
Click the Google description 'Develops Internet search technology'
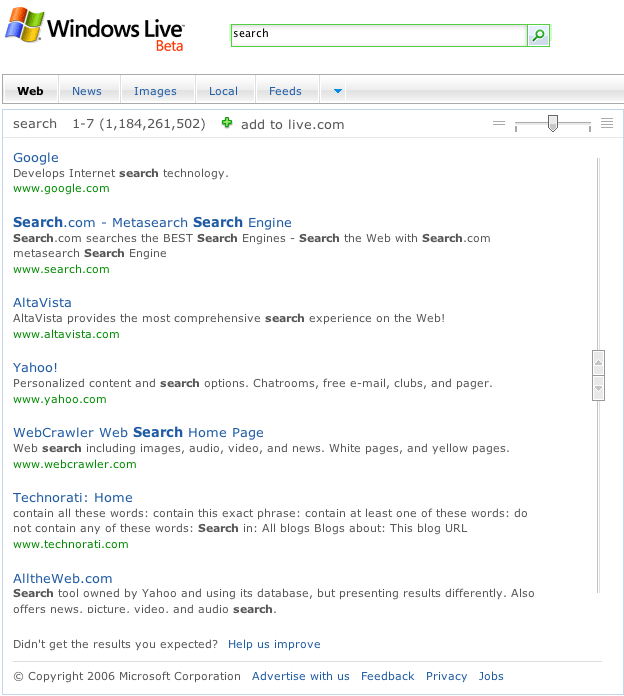click(x=121, y=173)
